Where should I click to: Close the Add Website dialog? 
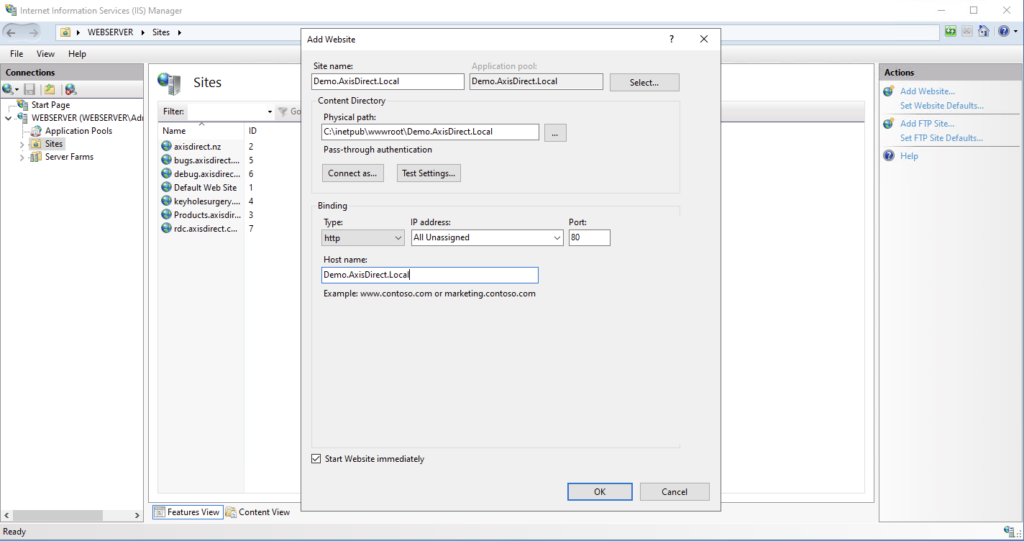(703, 39)
